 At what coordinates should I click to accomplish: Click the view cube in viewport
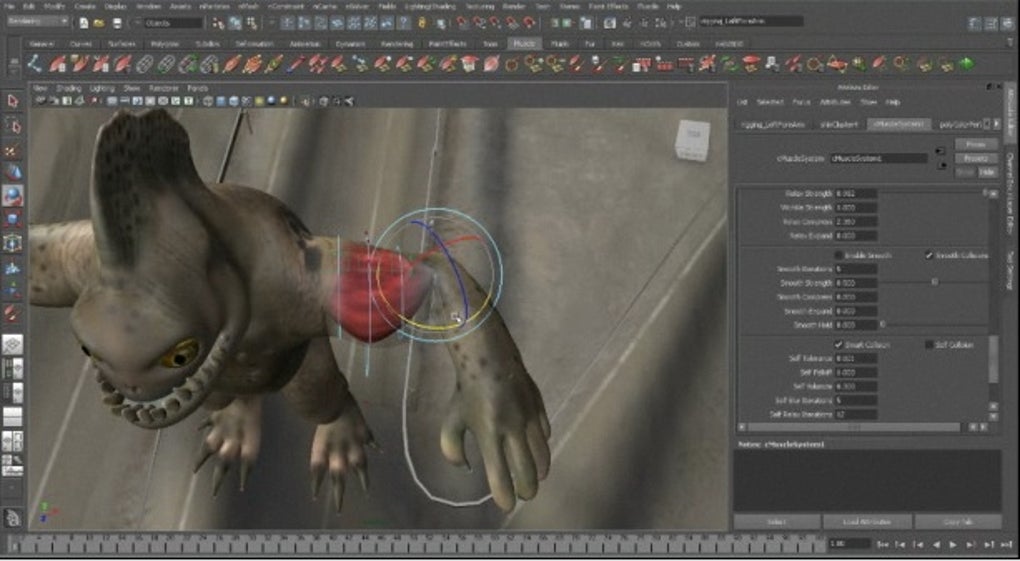coord(691,139)
